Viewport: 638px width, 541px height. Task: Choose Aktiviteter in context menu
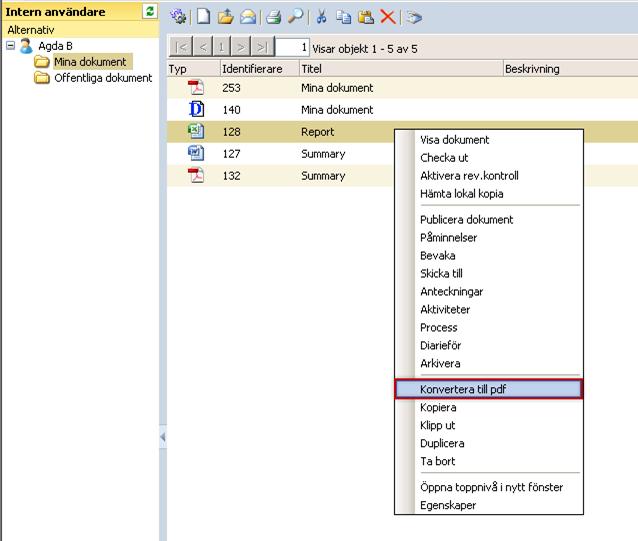(489, 310)
